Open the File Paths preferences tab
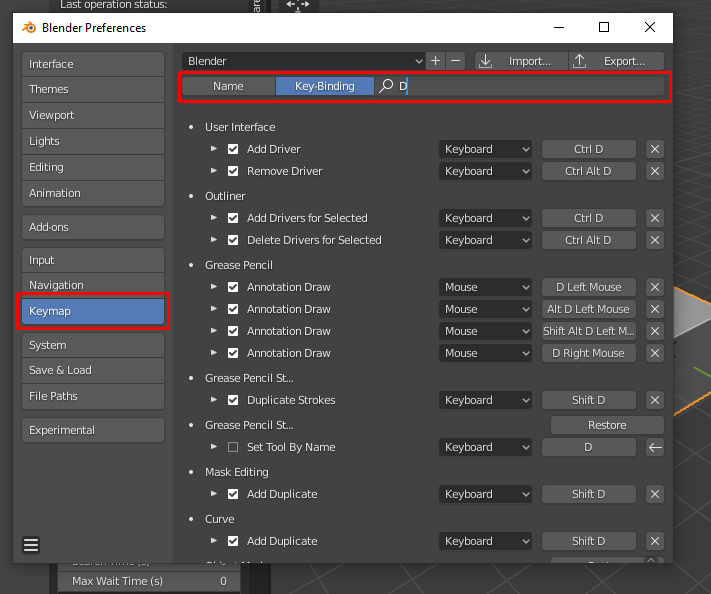Image resolution: width=711 pixels, height=594 pixels. 93,396
